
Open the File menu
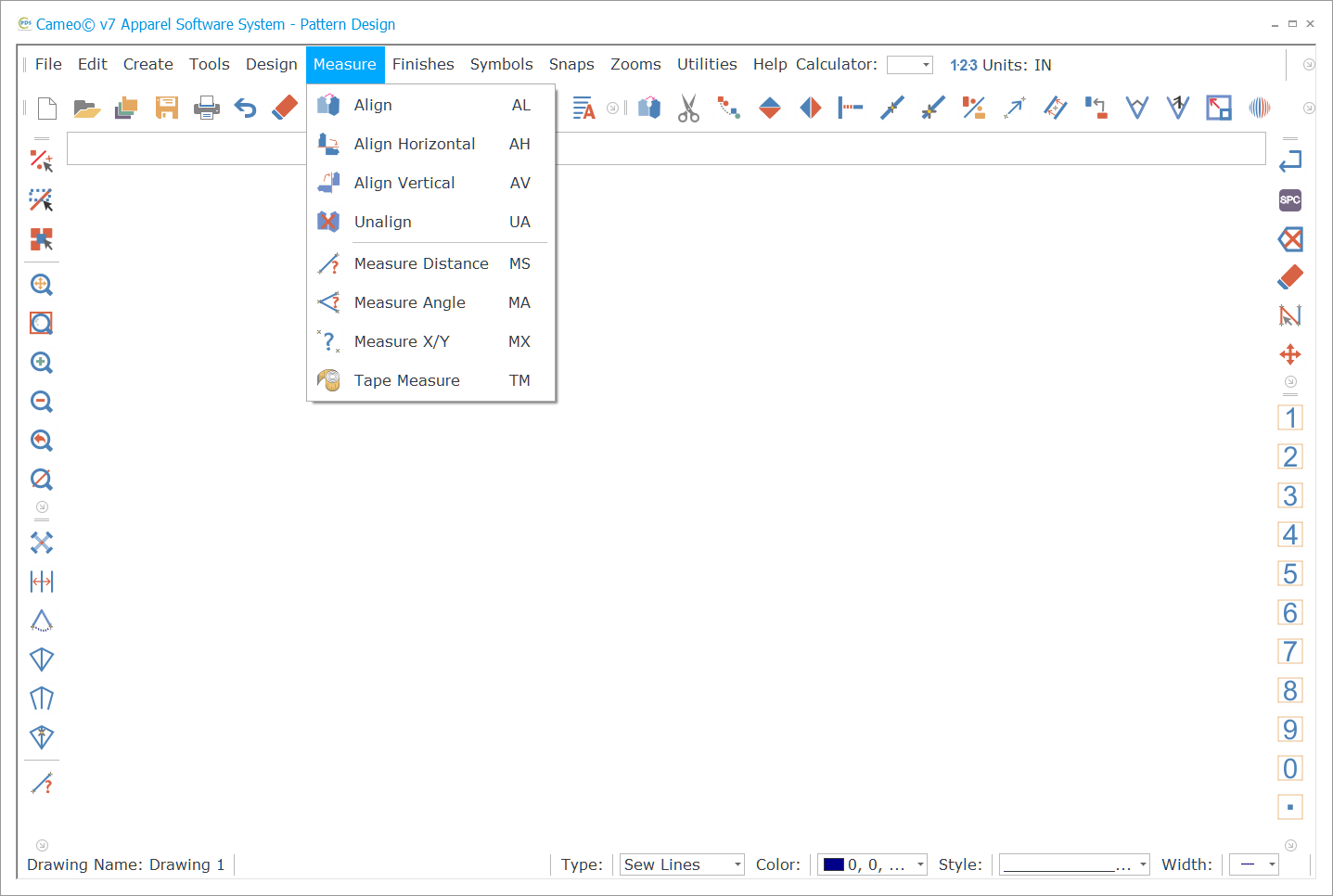48,64
